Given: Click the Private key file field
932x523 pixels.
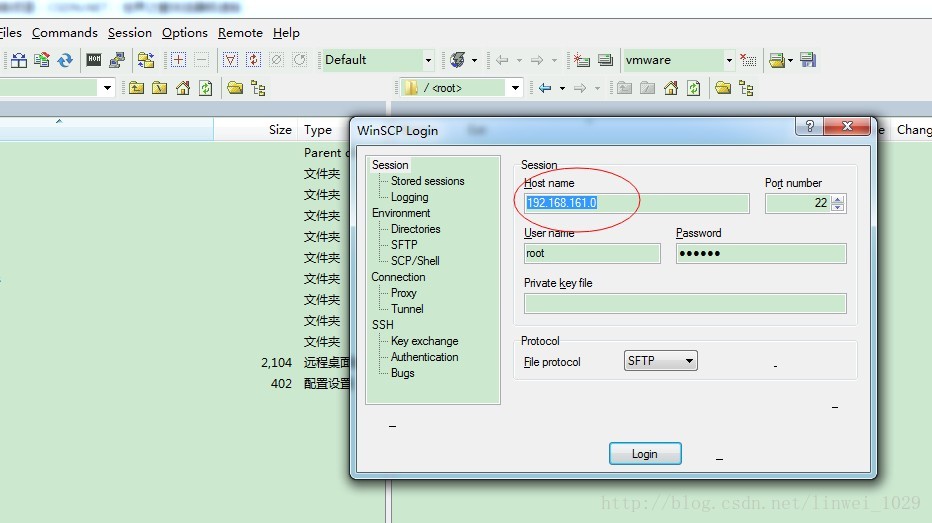Looking at the screenshot, I should tap(685, 303).
